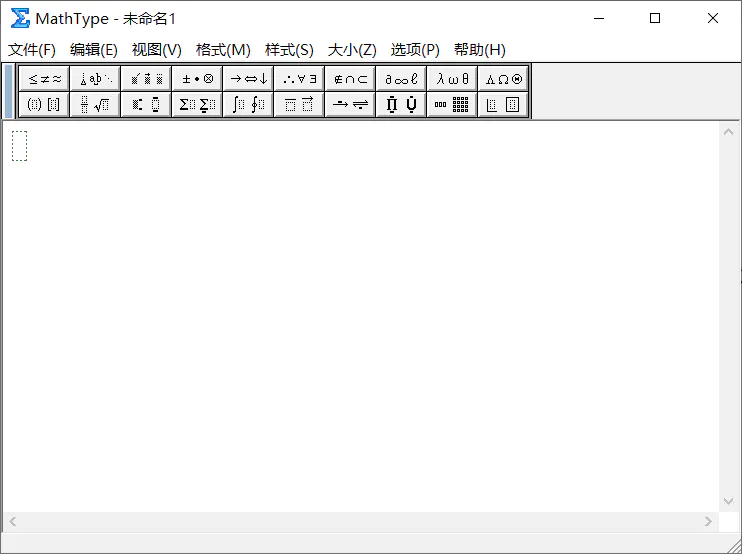Close the MathType window

point(713,18)
